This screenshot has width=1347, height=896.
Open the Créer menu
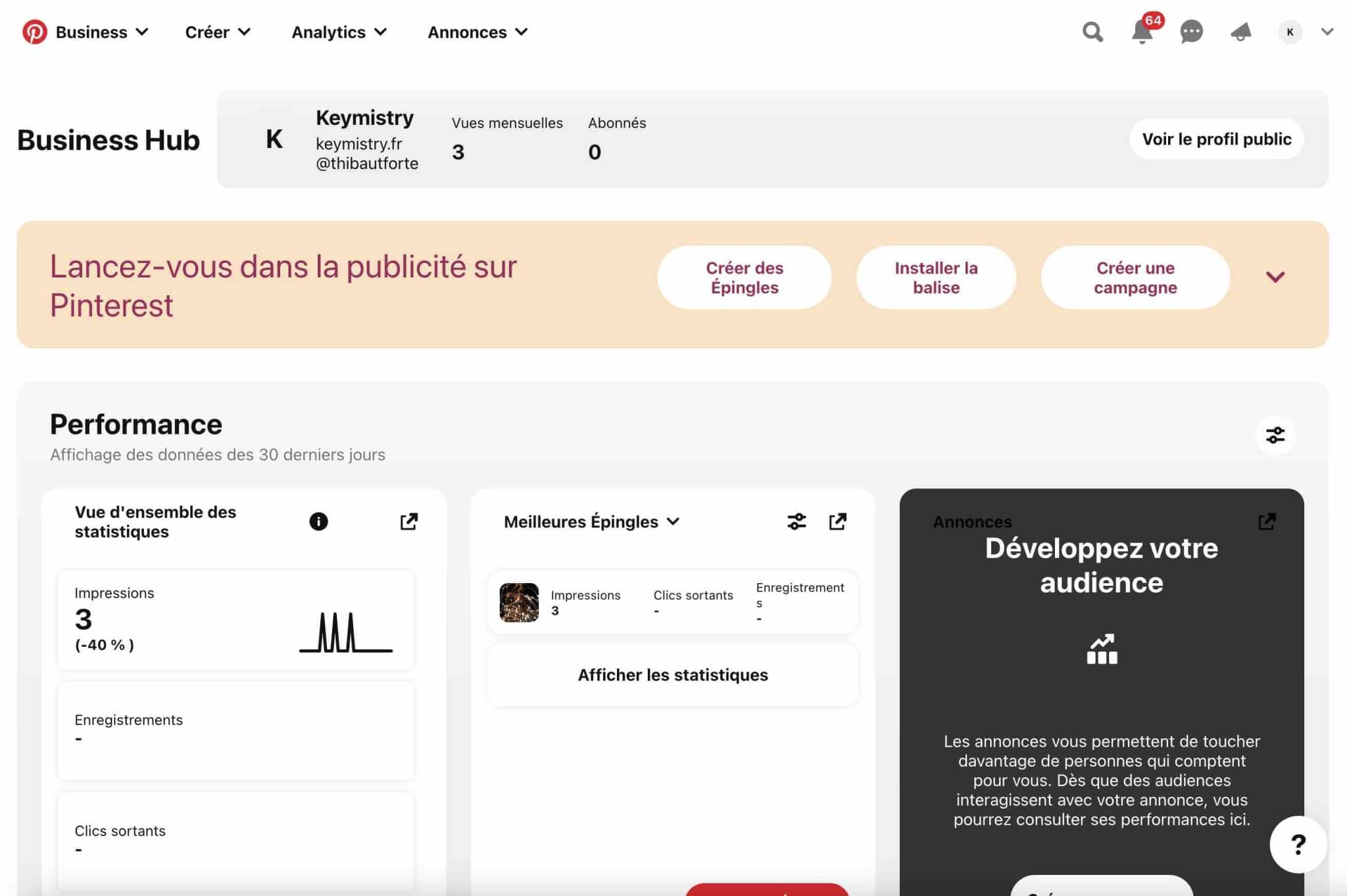218,32
